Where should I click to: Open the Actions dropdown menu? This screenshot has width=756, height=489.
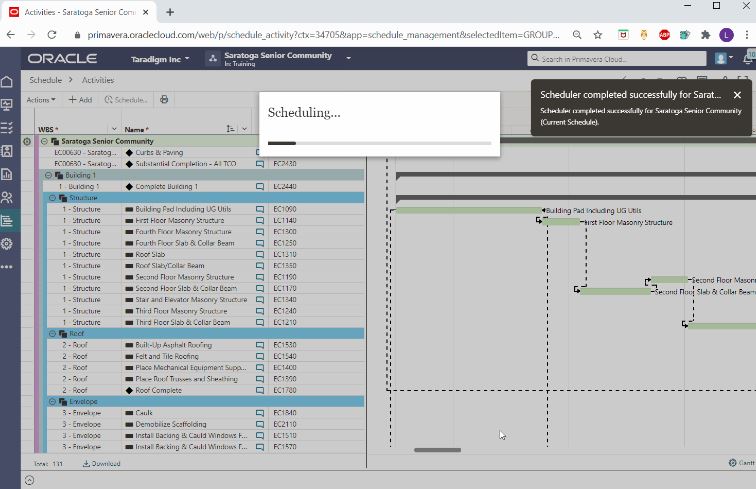point(41,100)
